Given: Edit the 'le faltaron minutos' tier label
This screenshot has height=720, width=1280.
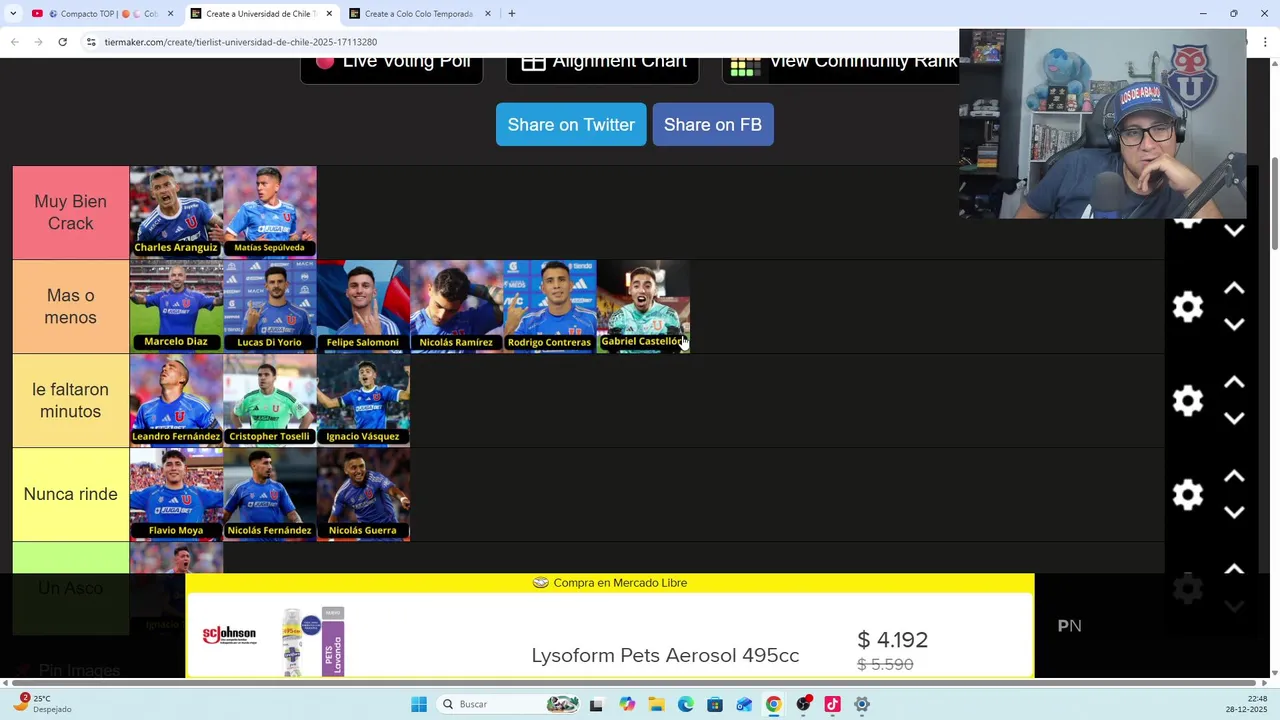Looking at the screenshot, I should 71,400.
